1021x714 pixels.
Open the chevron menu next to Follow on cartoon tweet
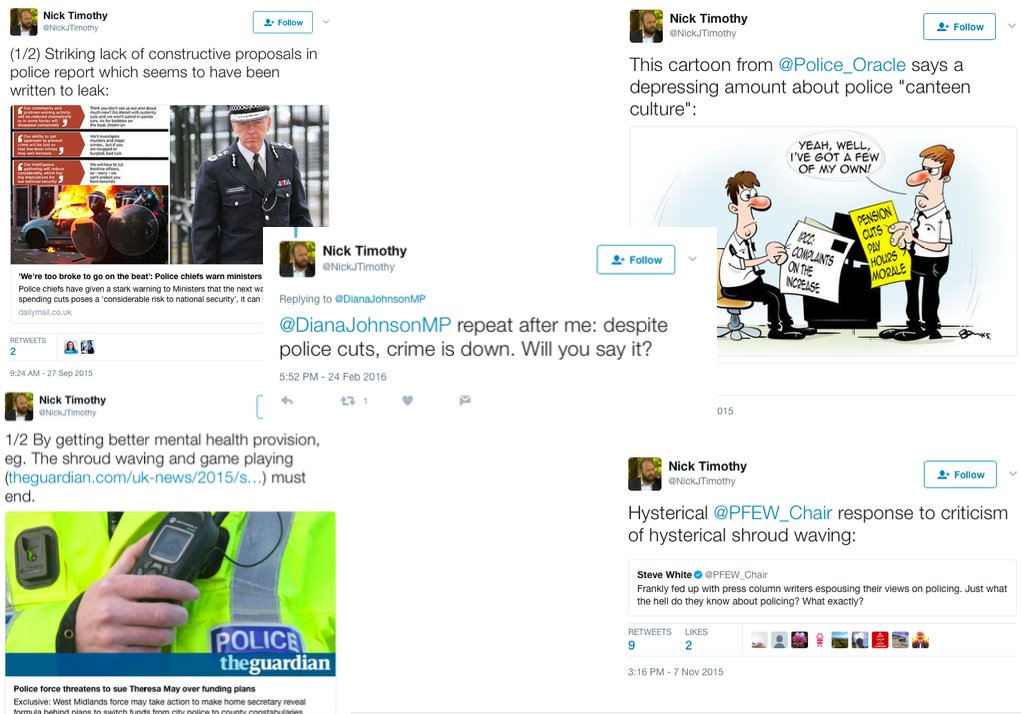(1012, 26)
